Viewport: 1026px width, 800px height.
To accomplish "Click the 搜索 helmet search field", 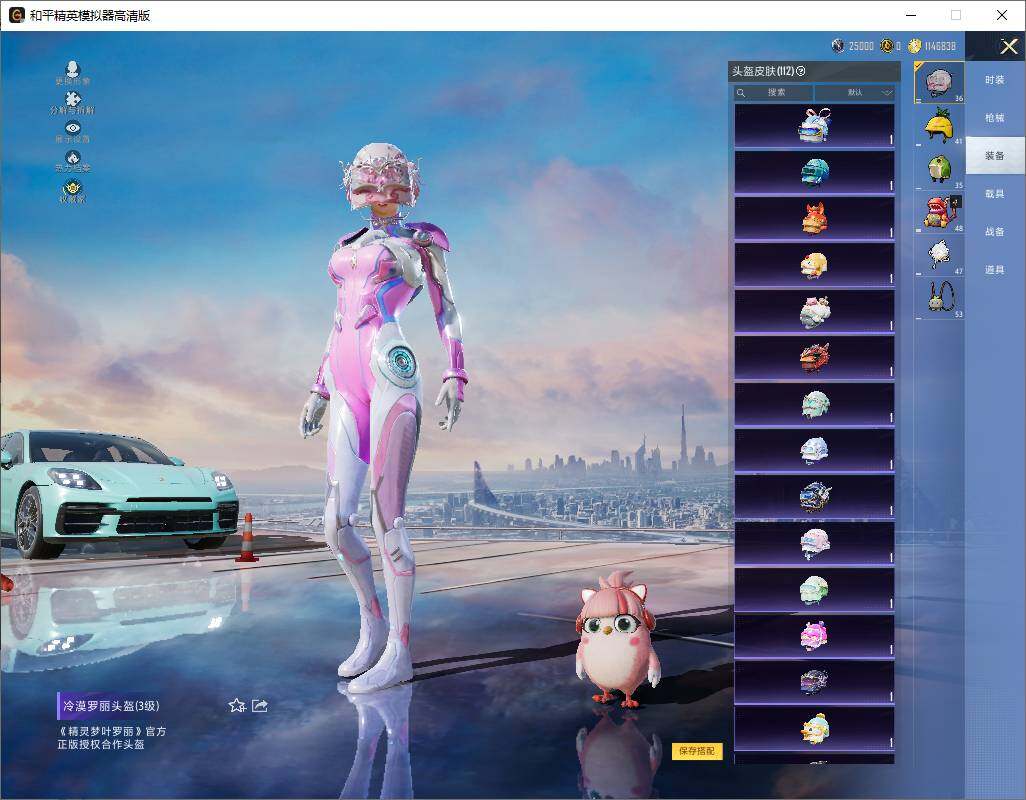I will (773, 92).
